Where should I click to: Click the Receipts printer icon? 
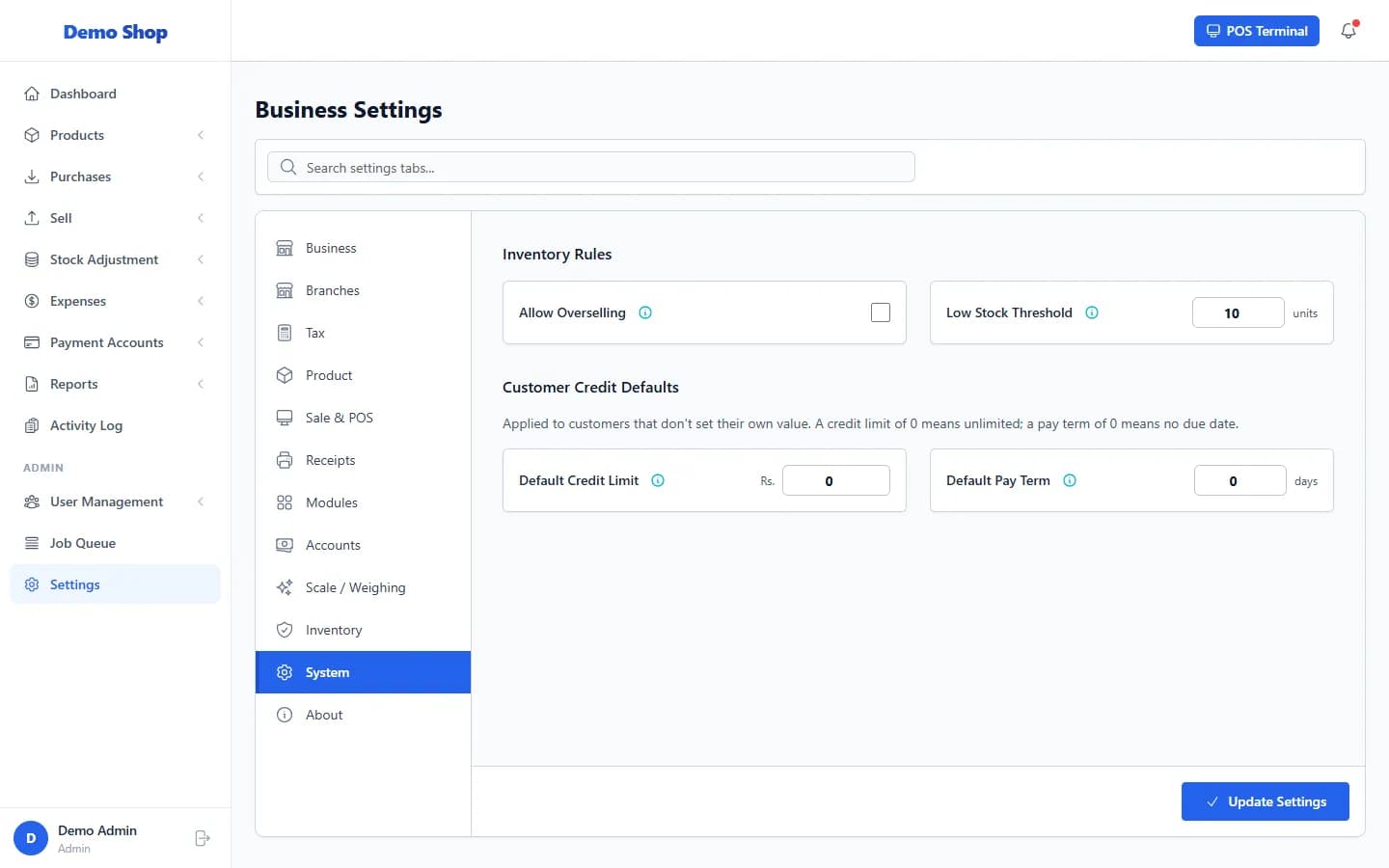click(285, 460)
